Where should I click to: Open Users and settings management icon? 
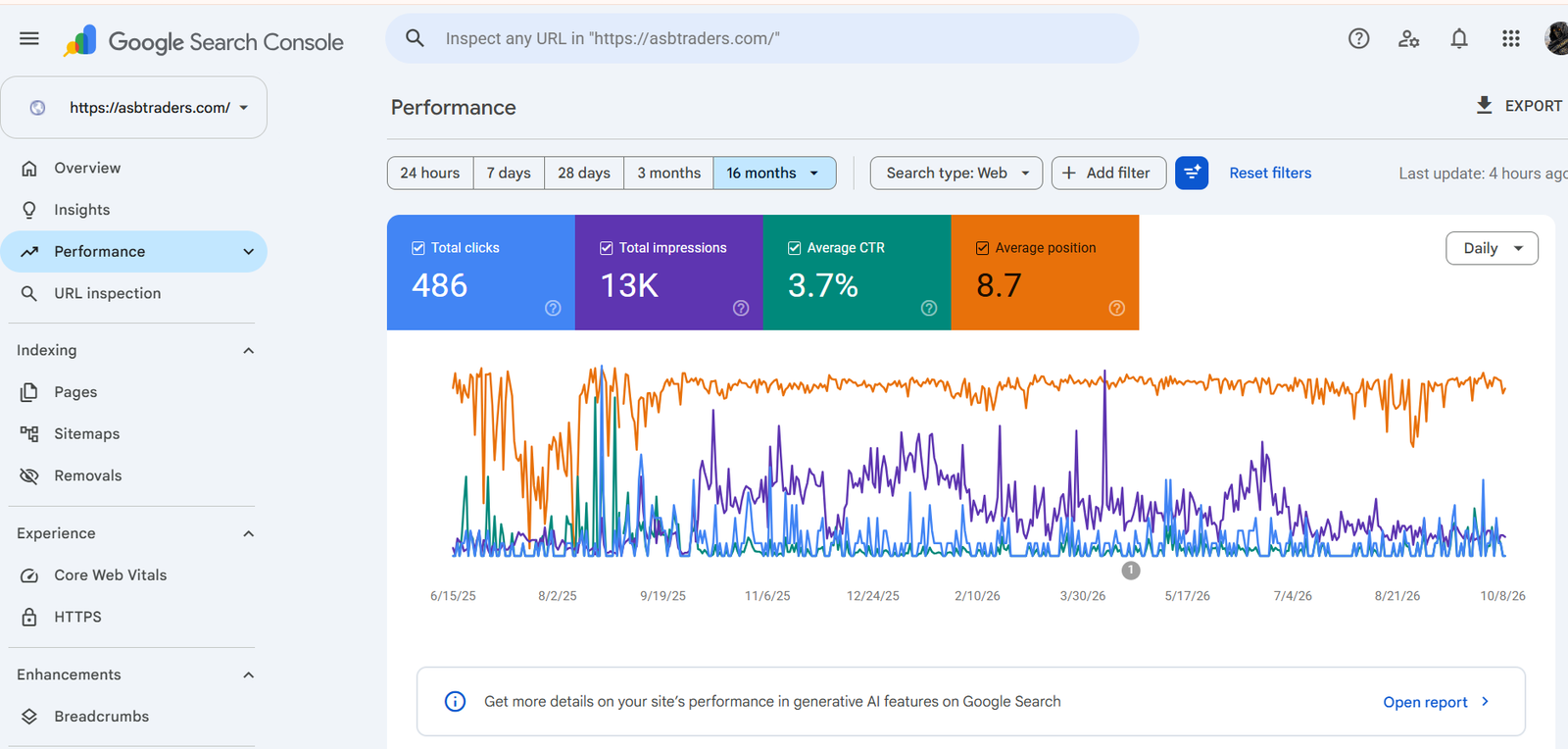1409,38
